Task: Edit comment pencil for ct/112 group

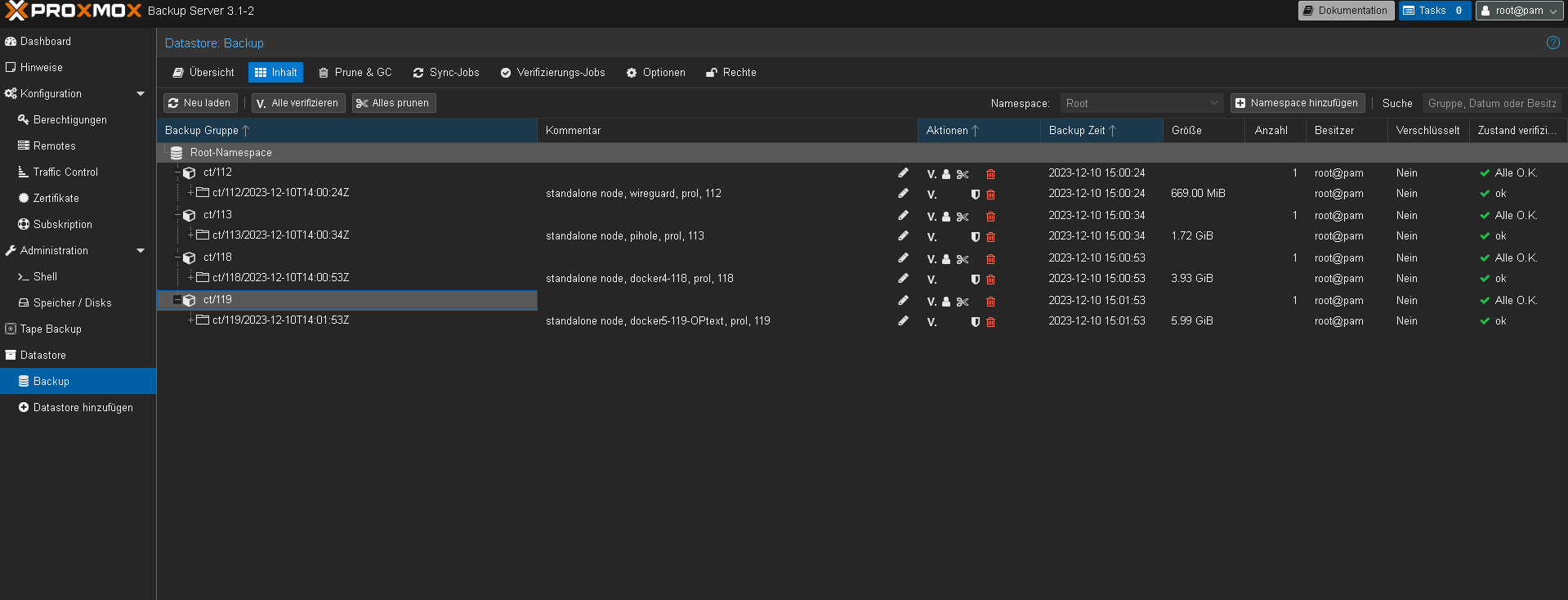Action: 903,173
